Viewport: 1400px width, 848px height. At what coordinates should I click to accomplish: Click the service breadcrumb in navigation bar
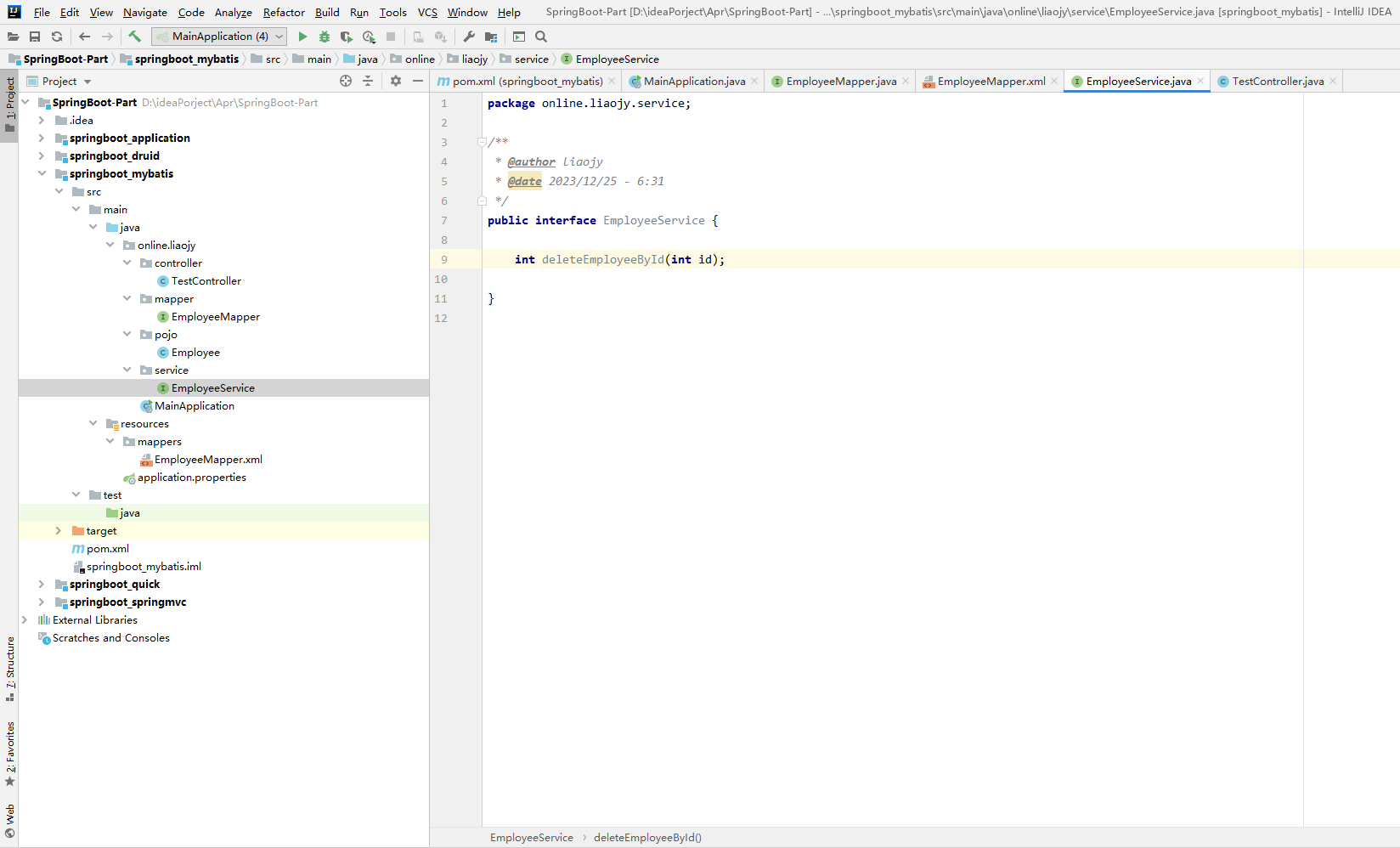tap(531, 59)
